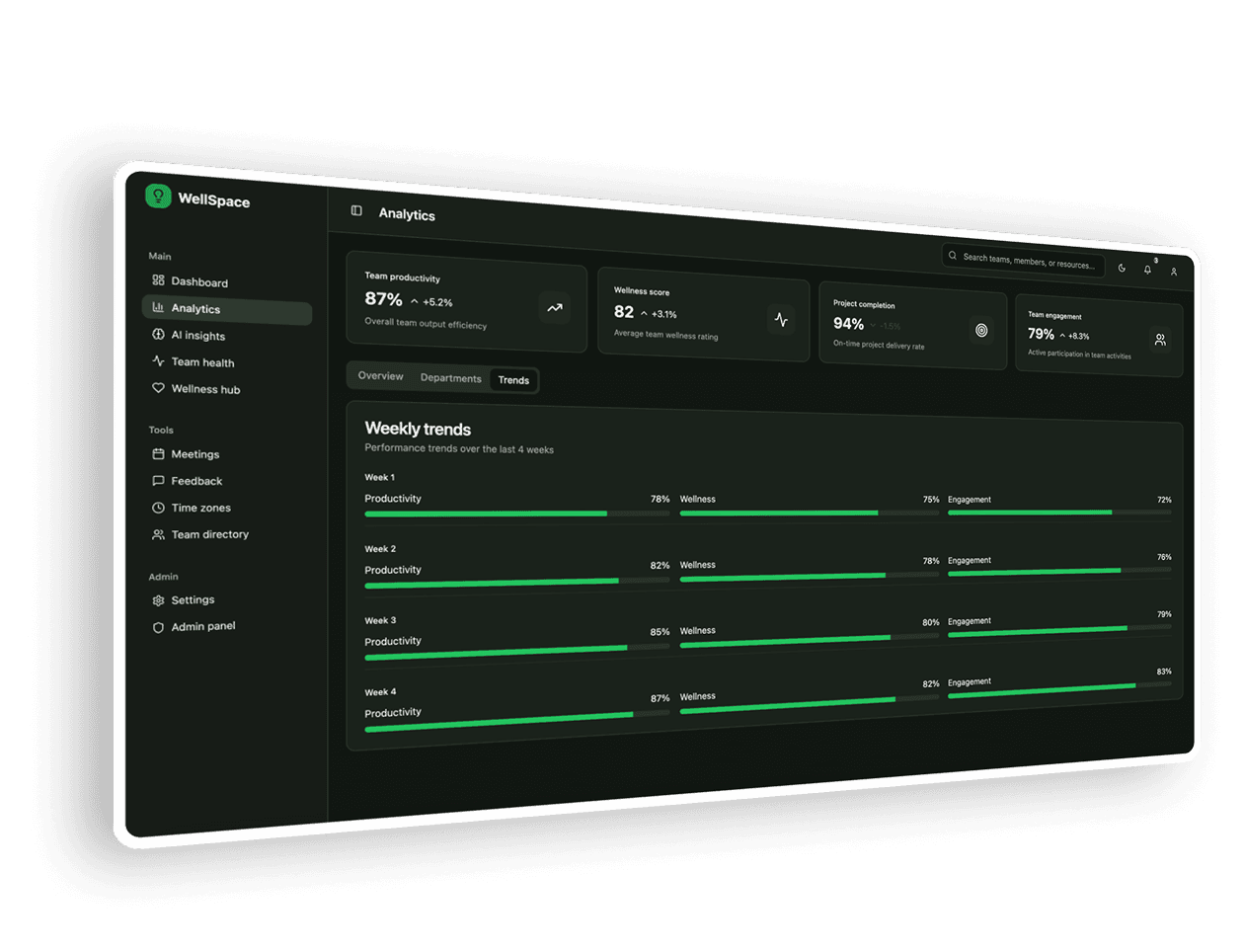The width and height of the screenshot is (1244, 952).
Task: Click the trending arrow icon in Team productivity
Action: 555,308
